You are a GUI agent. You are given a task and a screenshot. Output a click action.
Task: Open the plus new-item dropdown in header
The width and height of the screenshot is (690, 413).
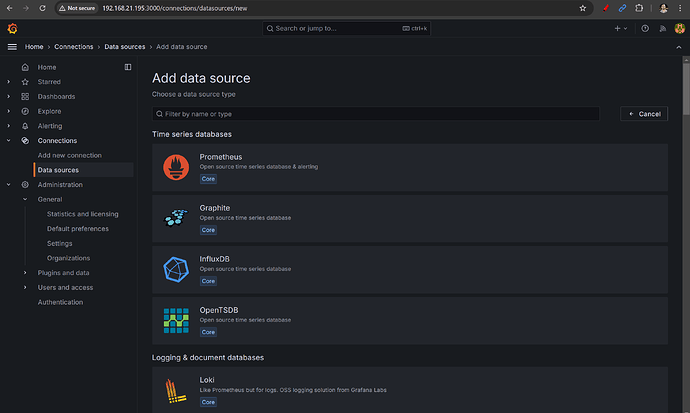pos(621,28)
